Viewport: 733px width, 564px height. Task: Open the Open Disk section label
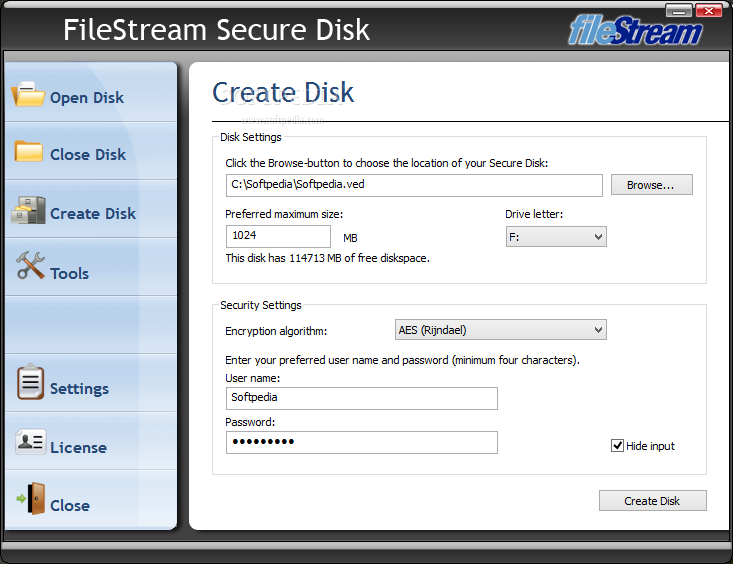[87, 98]
